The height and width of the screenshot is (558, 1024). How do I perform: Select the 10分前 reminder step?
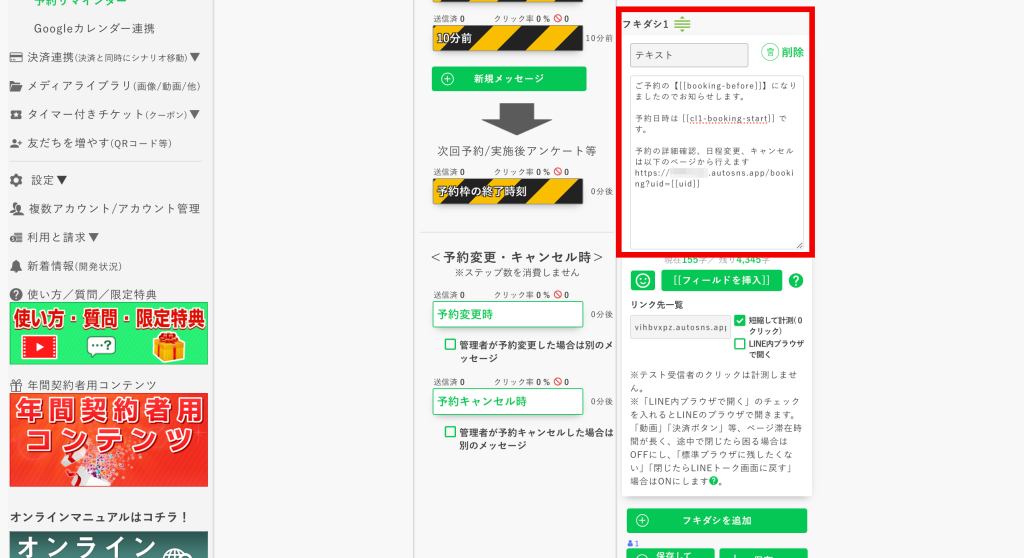click(x=507, y=39)
